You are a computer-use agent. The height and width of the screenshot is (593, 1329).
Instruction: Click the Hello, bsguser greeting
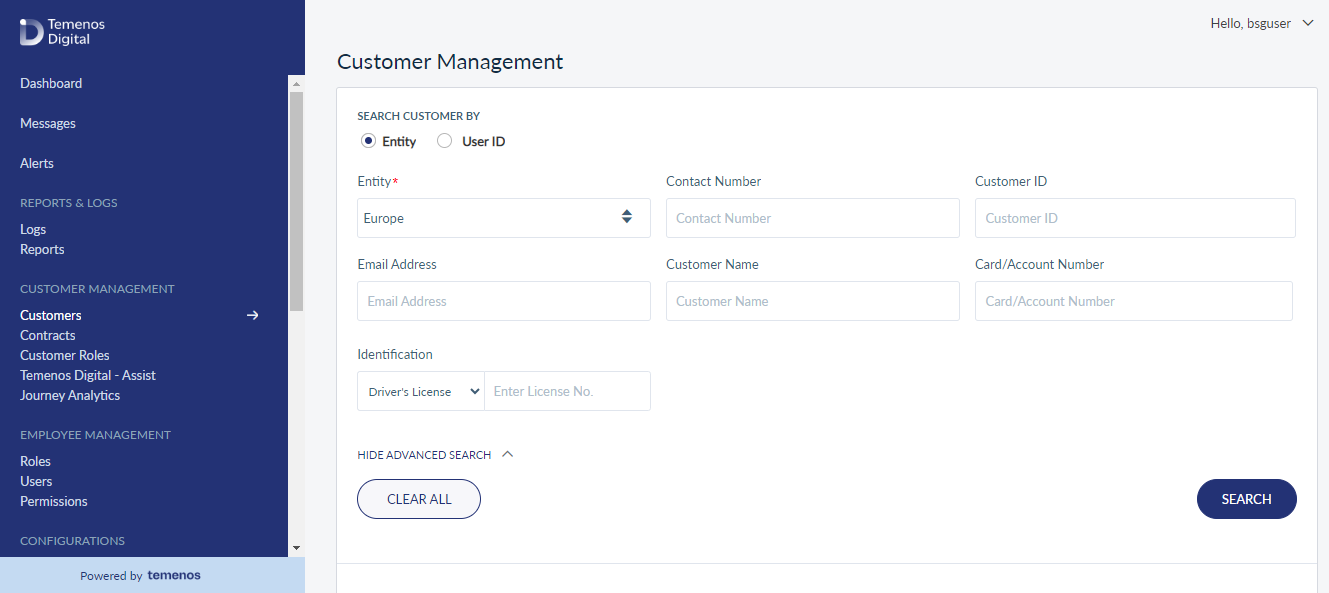pos(1250,23)
